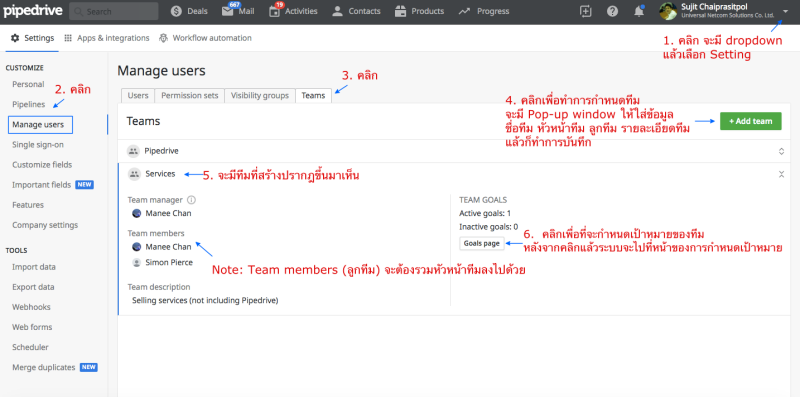This screenshot has width=800, height=397.
Task: Select Manage users in sidebar
Action: 40,125
